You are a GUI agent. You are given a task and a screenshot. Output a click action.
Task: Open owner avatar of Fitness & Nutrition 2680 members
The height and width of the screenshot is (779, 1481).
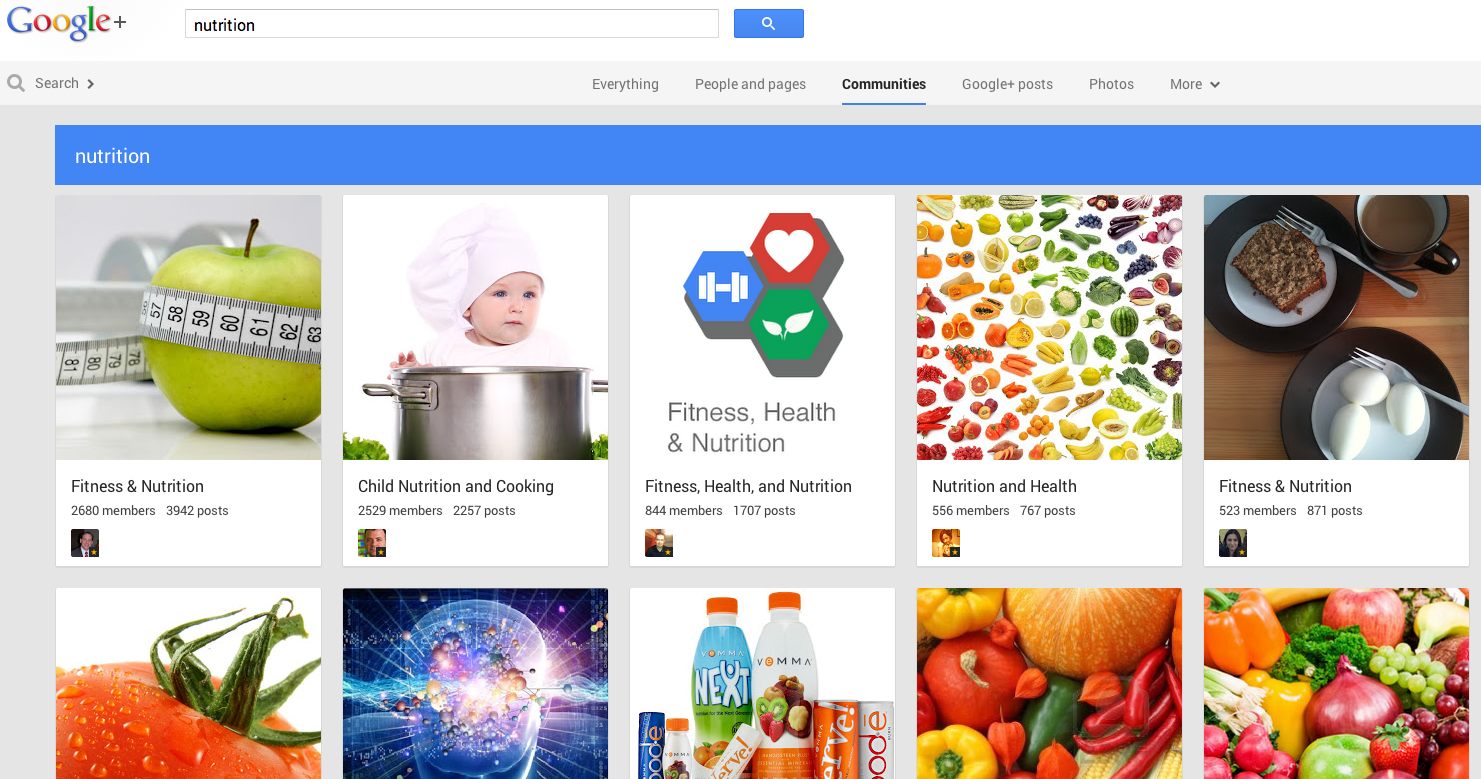tap(85, 543)
